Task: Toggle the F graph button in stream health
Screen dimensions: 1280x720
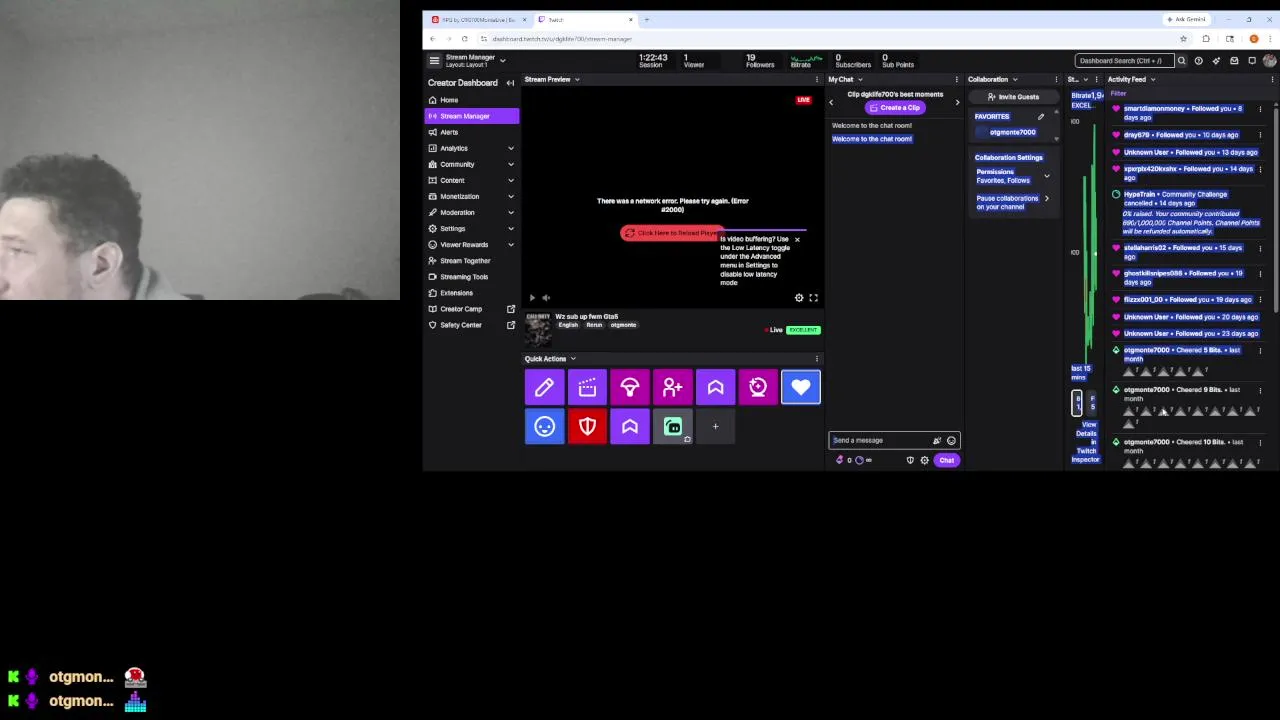Action: click(x=1091, y=401)
